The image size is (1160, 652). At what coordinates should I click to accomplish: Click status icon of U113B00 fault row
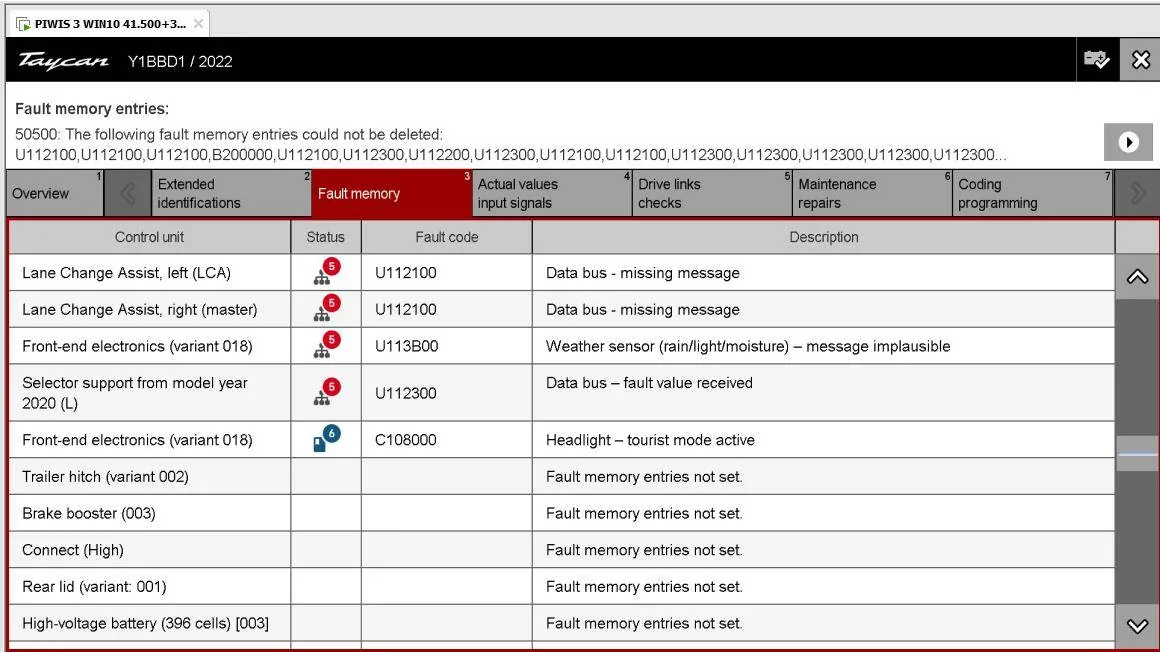[326, 346]
